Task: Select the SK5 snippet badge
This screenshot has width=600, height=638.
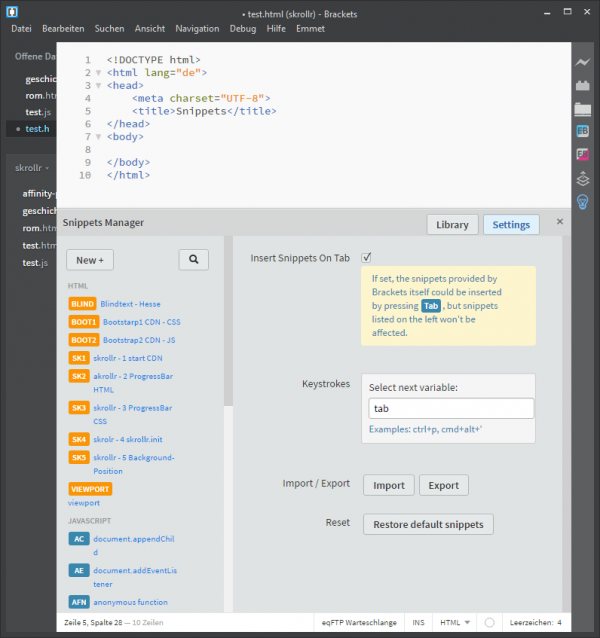Action: [79, 457]
